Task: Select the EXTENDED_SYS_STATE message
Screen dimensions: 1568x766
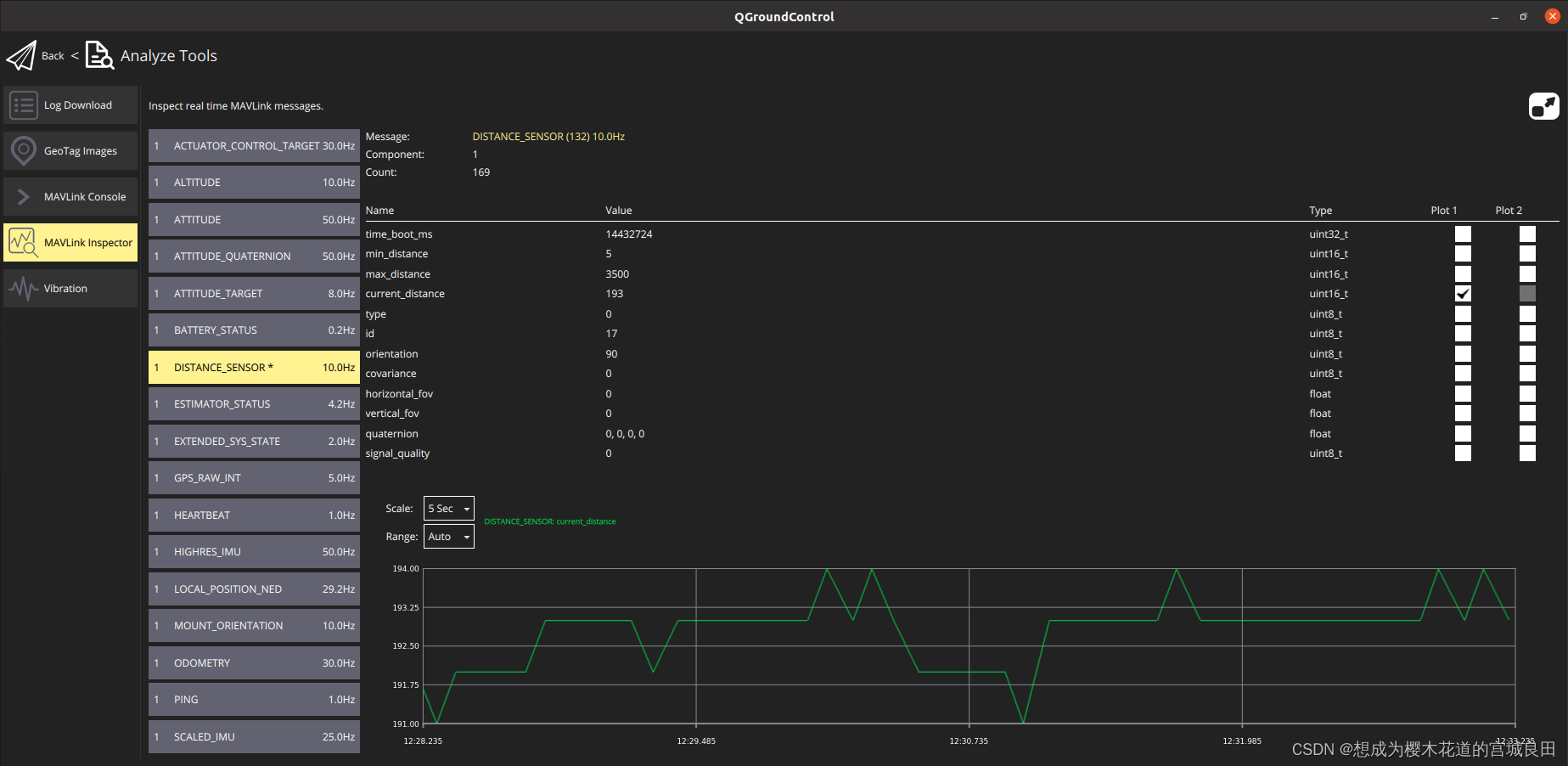Action: point(254,442)
